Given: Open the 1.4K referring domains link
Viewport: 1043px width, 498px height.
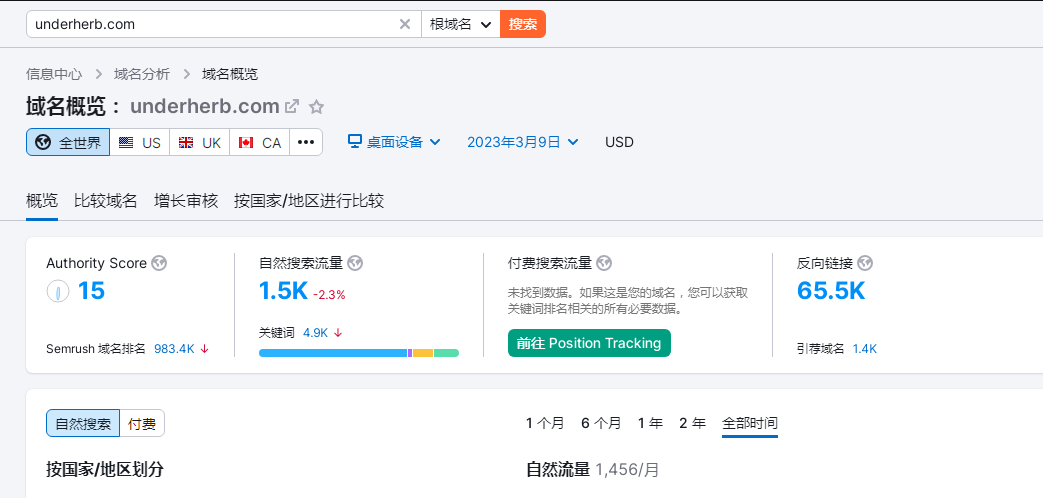Looking at the screenshot, I should click(865, 348).
